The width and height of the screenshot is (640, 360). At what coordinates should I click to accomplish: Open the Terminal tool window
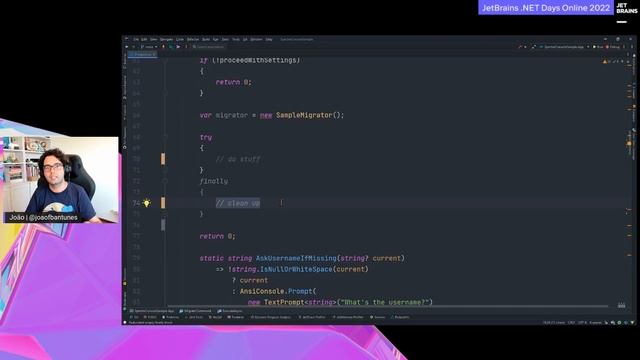(x=236, y=317)
